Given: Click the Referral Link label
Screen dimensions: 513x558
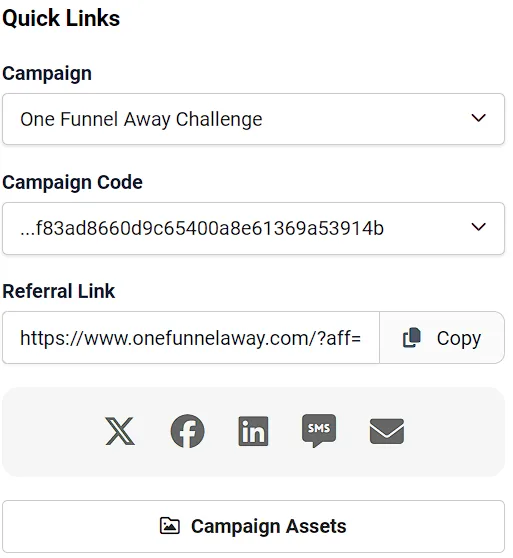Looking at the screenshot, I should 59,291.
